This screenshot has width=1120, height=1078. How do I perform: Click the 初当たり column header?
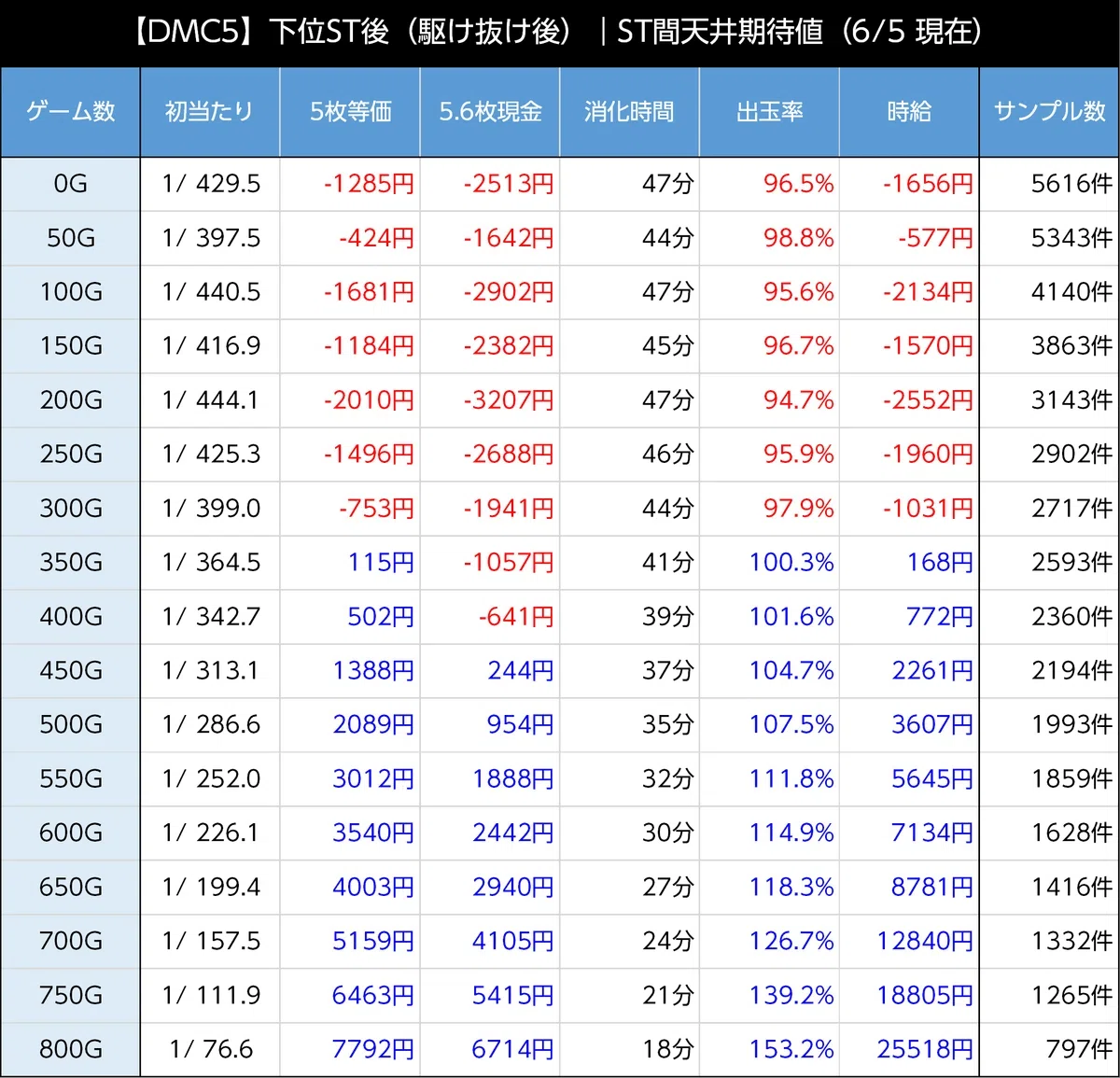[210, 112]
